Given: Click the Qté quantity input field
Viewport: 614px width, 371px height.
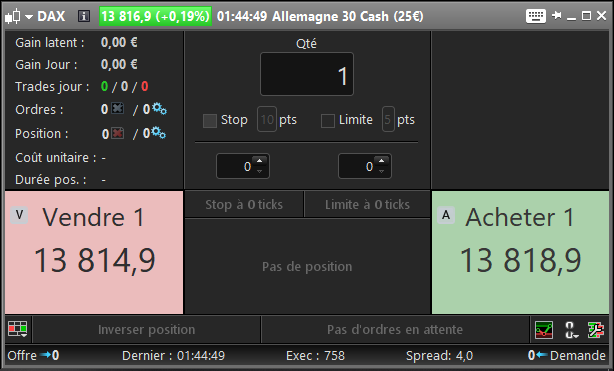Looking at the screenshot, I should 307,74.
